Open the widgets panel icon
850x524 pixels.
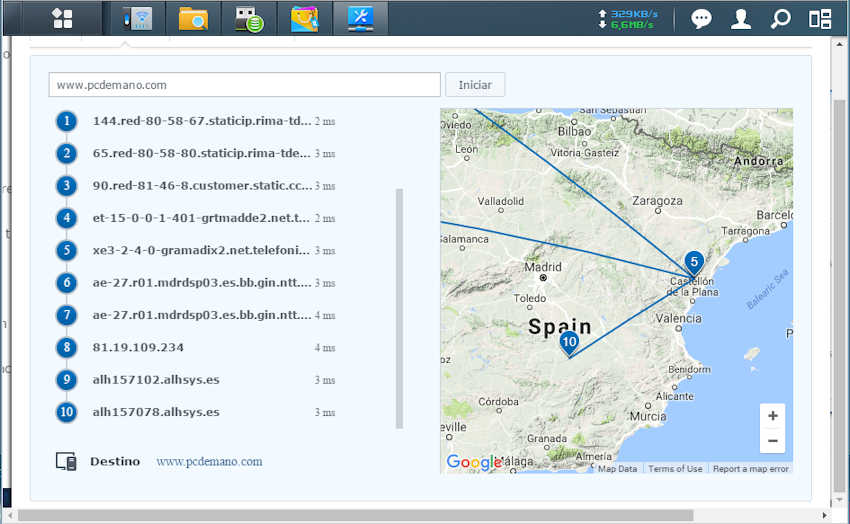[x=820, y=18]
